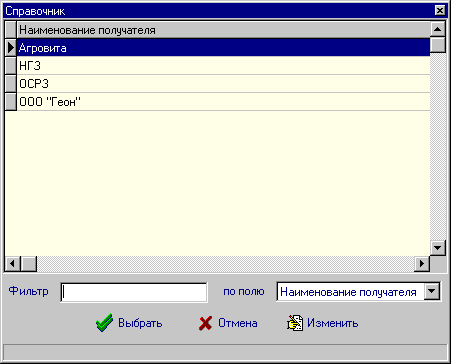Click row selector beside НГЗ
Image resolution: width=451 pixels, height=364 pixels.
coord(11,66)
